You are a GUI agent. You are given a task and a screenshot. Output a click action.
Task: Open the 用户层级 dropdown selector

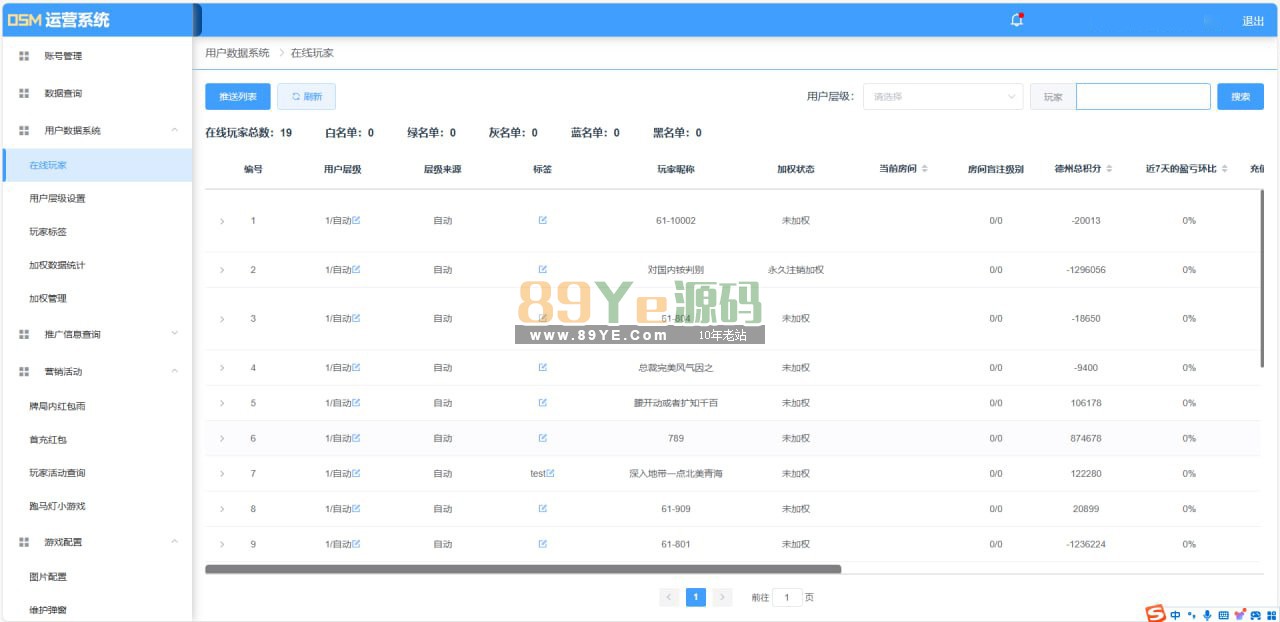[942, 97]
